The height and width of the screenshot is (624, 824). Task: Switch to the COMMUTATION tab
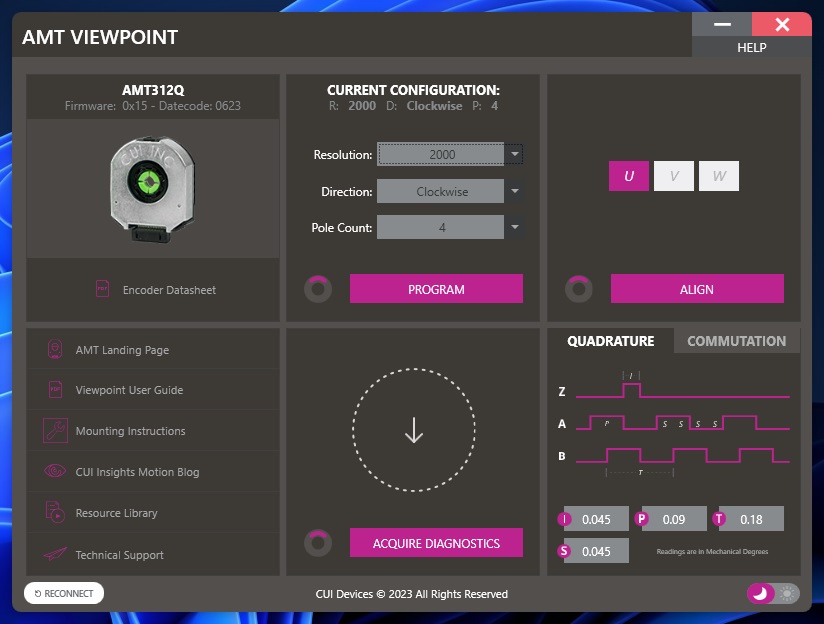(736, 341)
